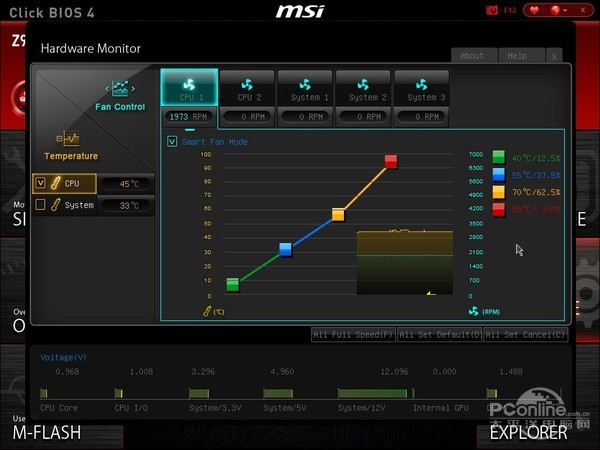Click the CPU thermometer icon
This screenshot has width=600, height=450.
coord(55,183)
